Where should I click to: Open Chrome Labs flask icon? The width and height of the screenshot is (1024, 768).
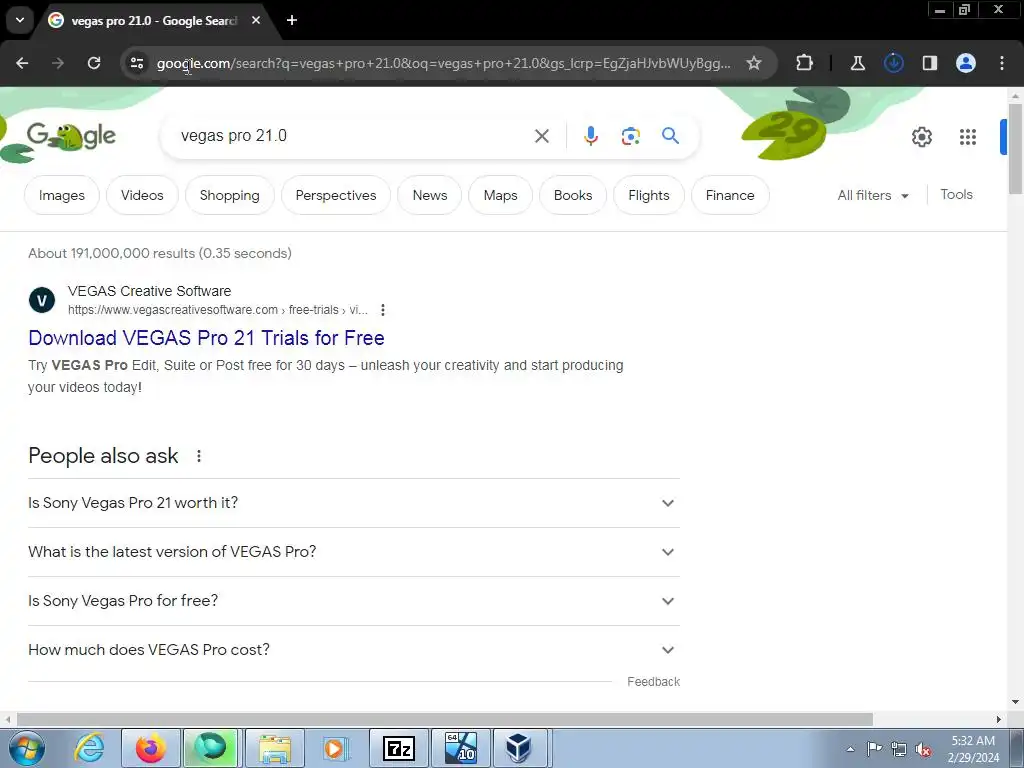point(857,63)
